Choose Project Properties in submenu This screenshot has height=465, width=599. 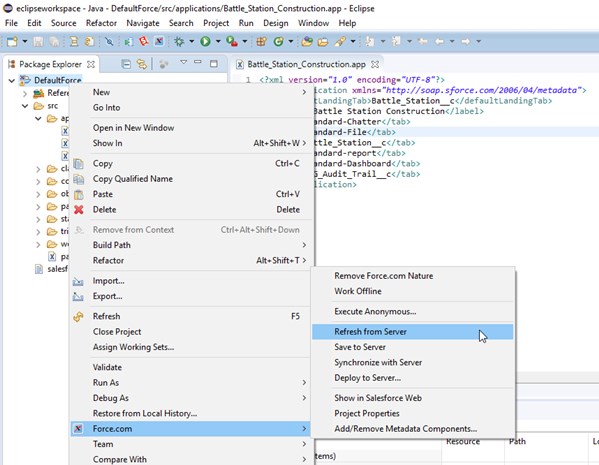tap(413, 413)
